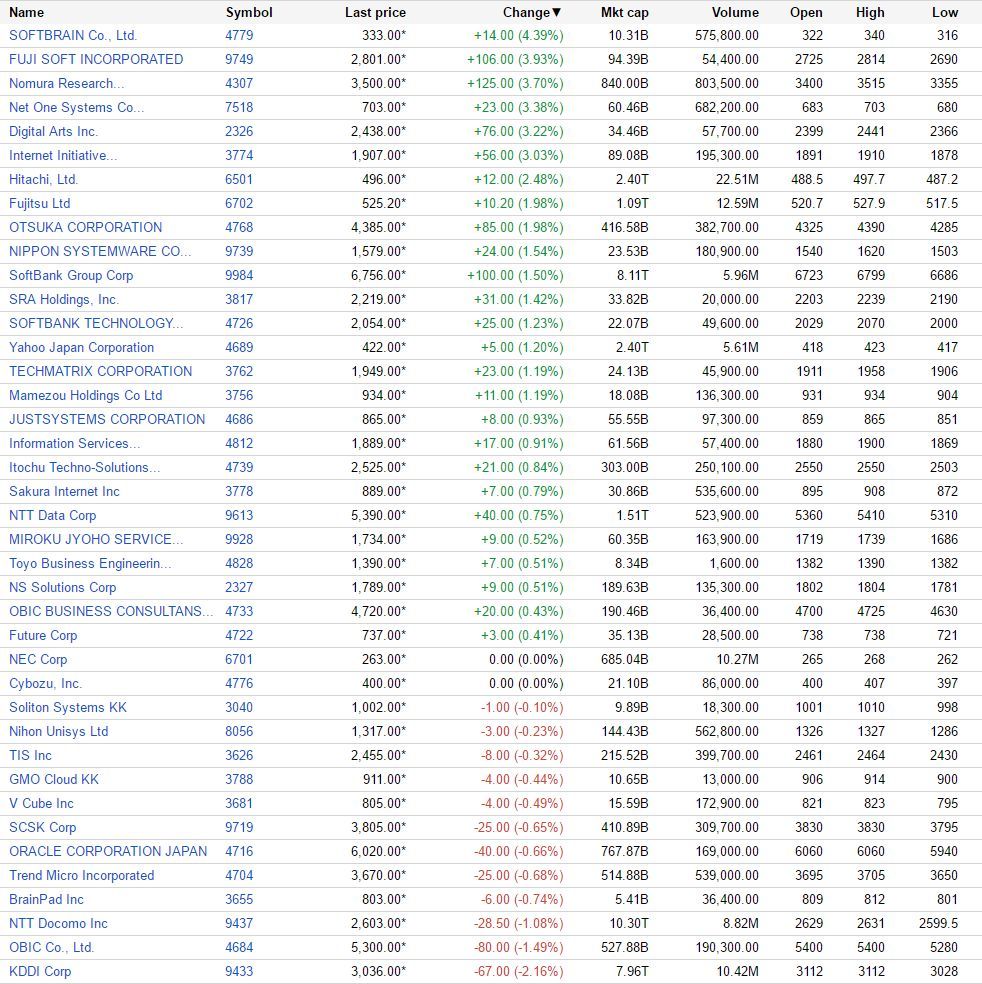Image resolution: width=982 pixels, height=984 pixels.
Task: Sort by the Last price column header
Action: point(375,13)
